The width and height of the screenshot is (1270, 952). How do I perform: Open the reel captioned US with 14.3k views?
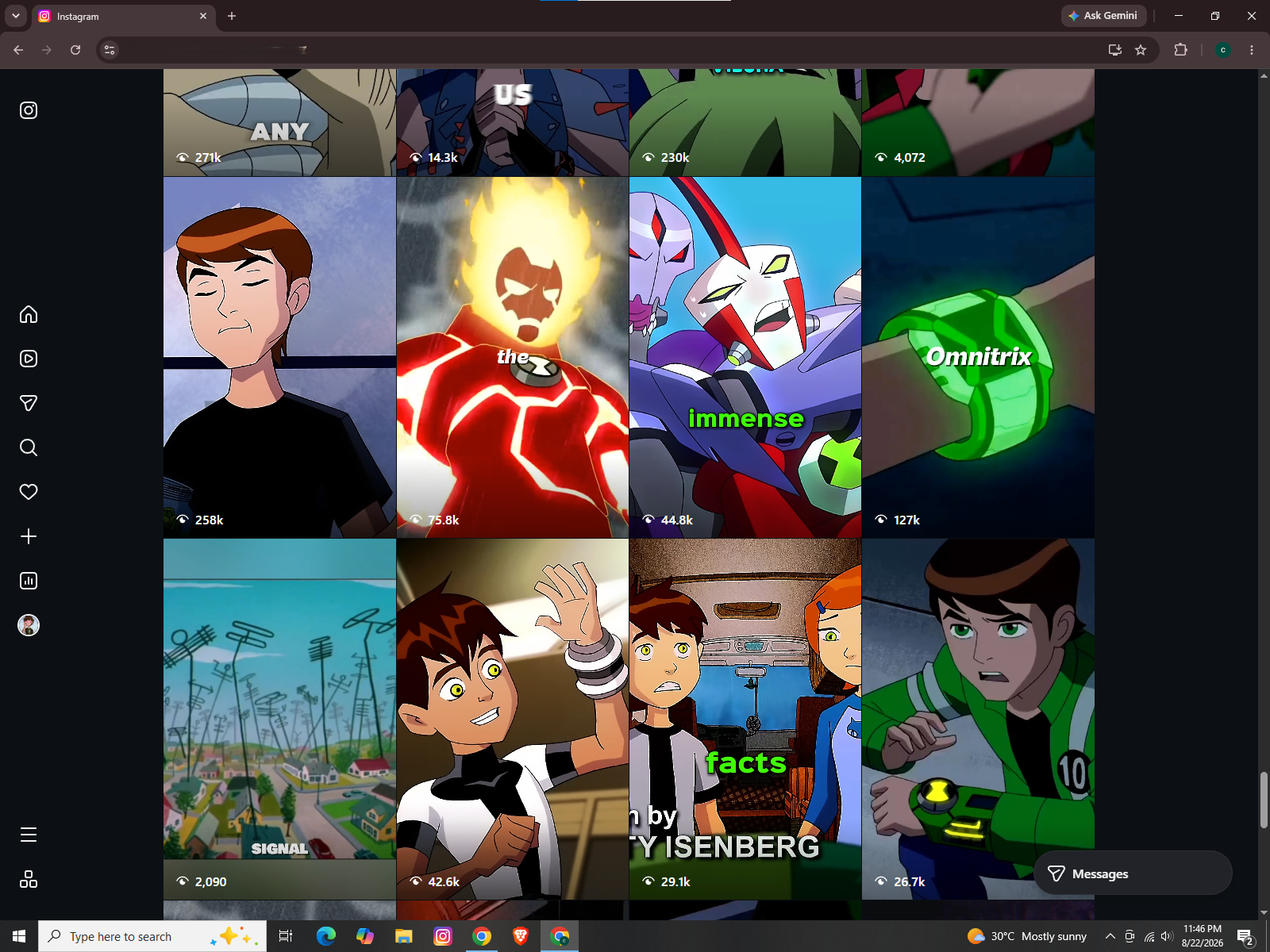pyautogui.click(x=513, y=122)
